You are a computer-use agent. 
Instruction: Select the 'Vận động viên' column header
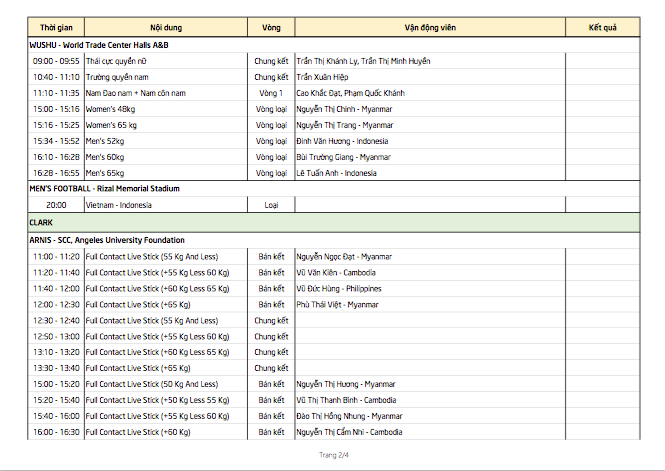coord(429,28)
